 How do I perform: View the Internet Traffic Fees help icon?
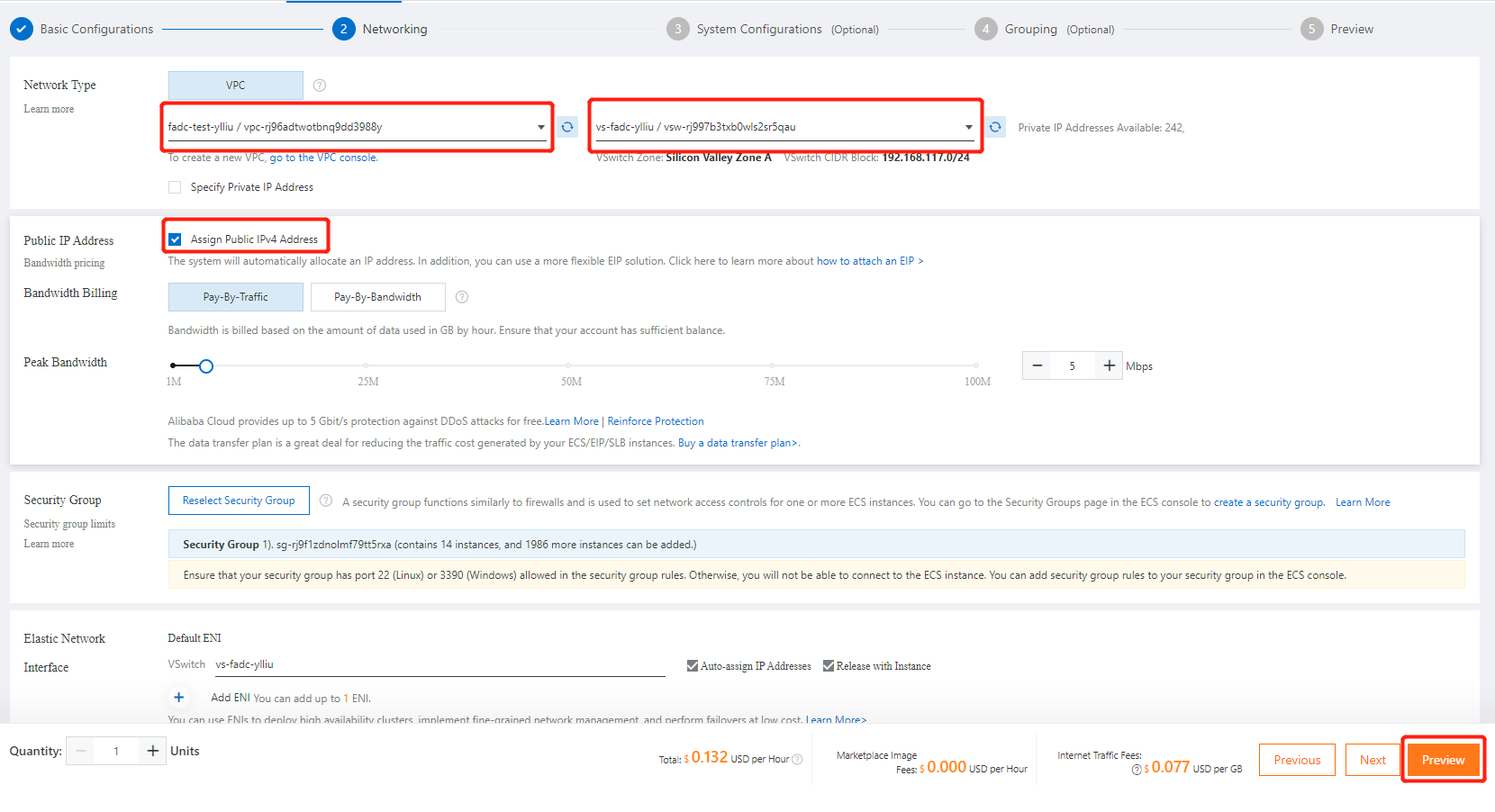point(1137,769)
